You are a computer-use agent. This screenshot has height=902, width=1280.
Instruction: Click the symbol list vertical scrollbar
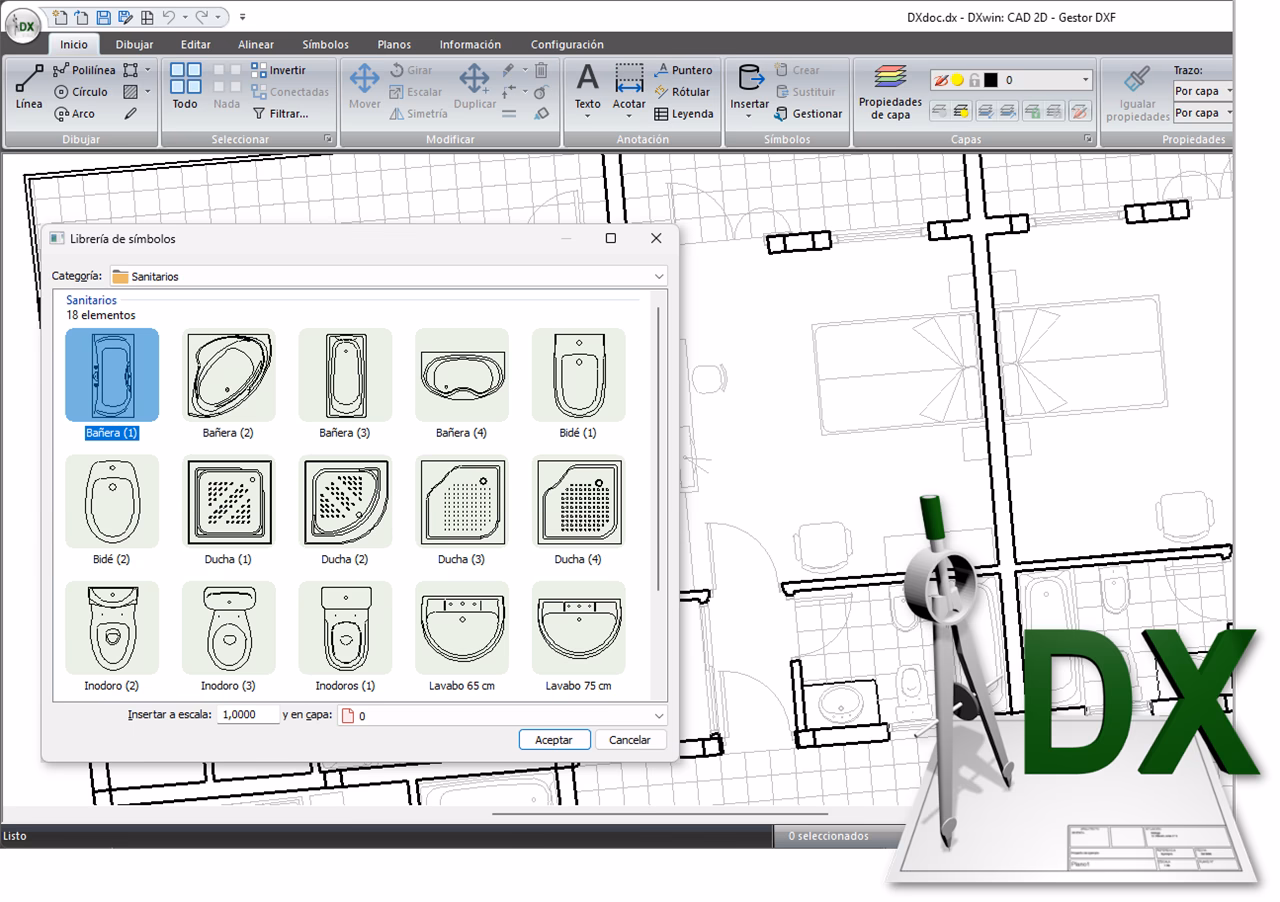(658, 448)
